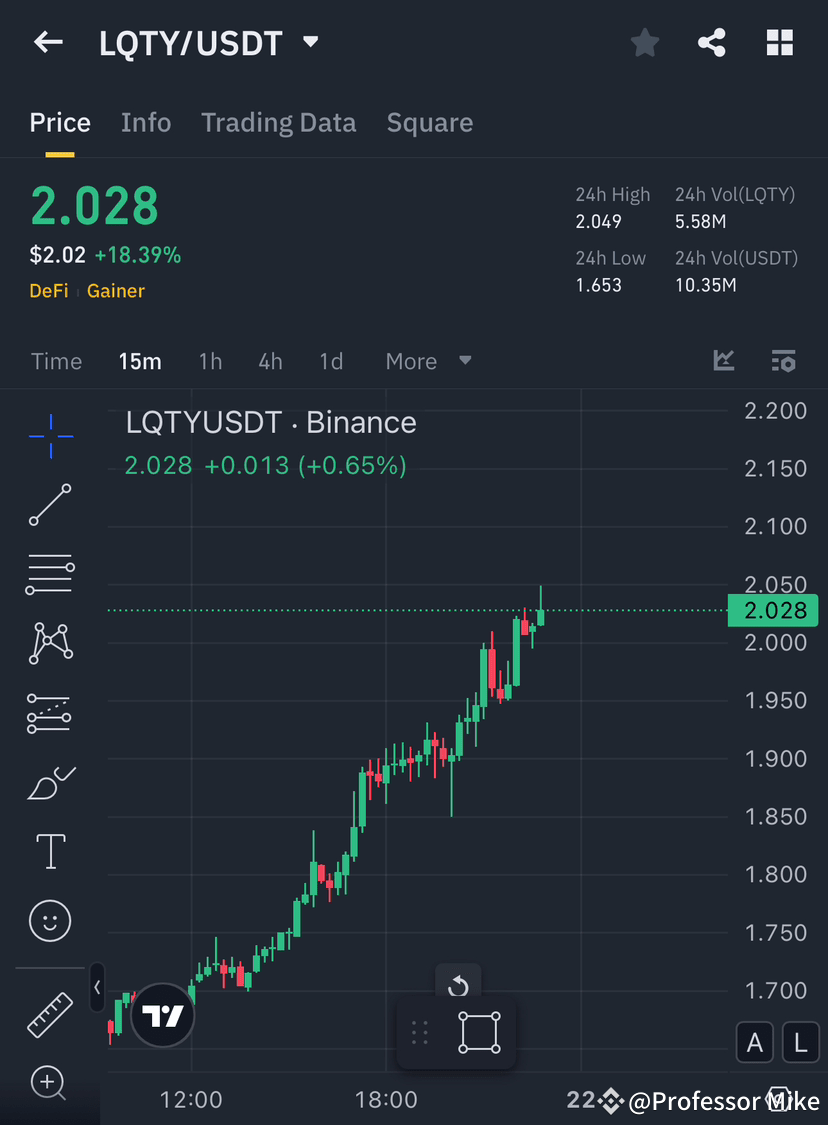Select the crosshair cursor tool
The width and height of the screenshot is (828, 1125).
click(x=50, y=435)
